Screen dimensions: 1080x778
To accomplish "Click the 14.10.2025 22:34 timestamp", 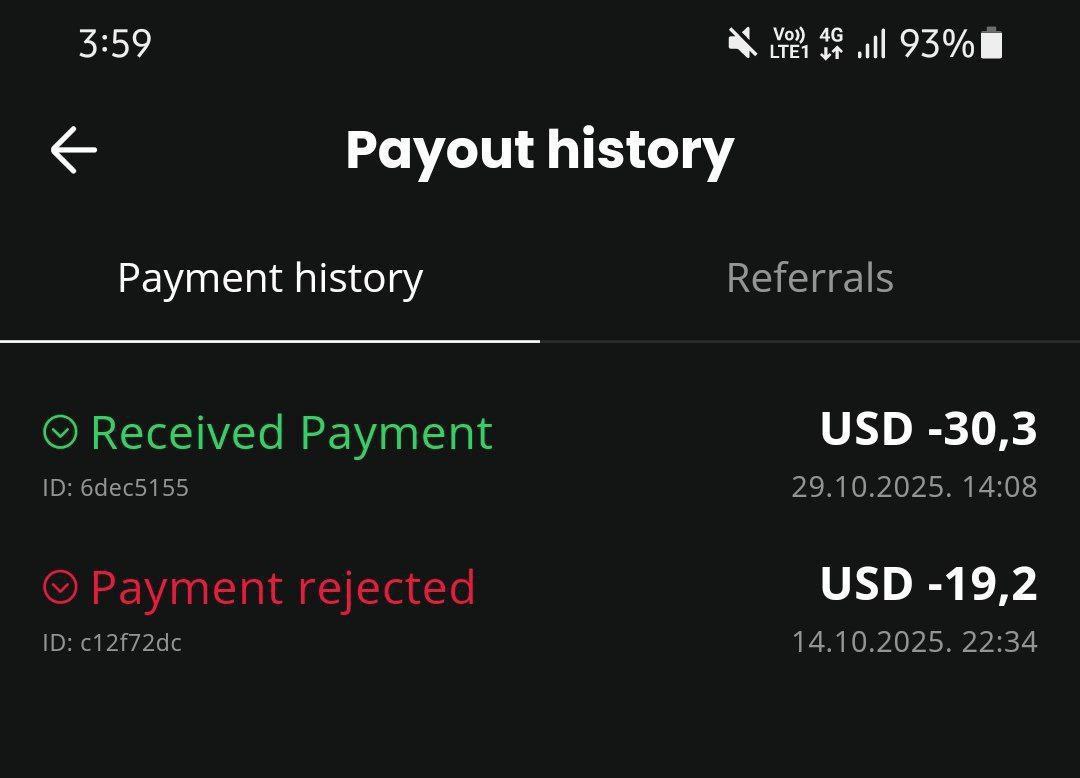I will click(x=914, y=641).
